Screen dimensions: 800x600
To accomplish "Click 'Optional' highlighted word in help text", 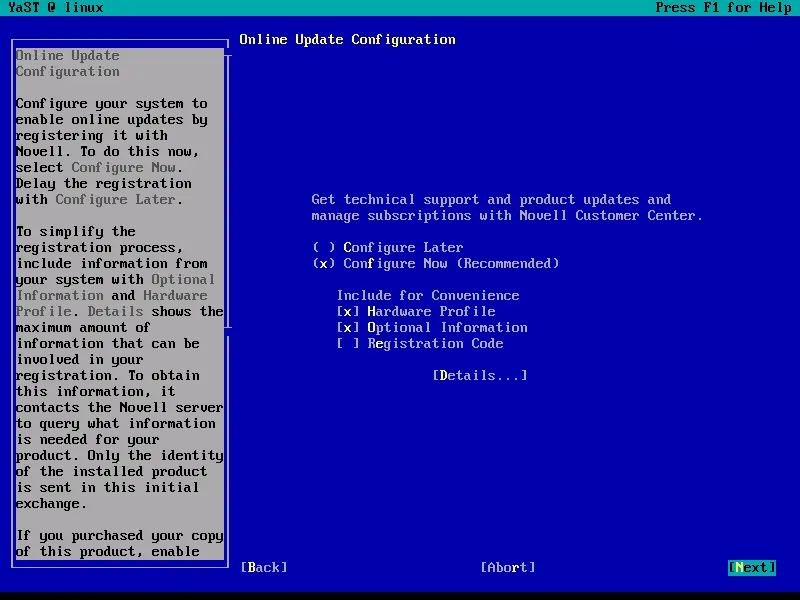I will click(183, 280).
